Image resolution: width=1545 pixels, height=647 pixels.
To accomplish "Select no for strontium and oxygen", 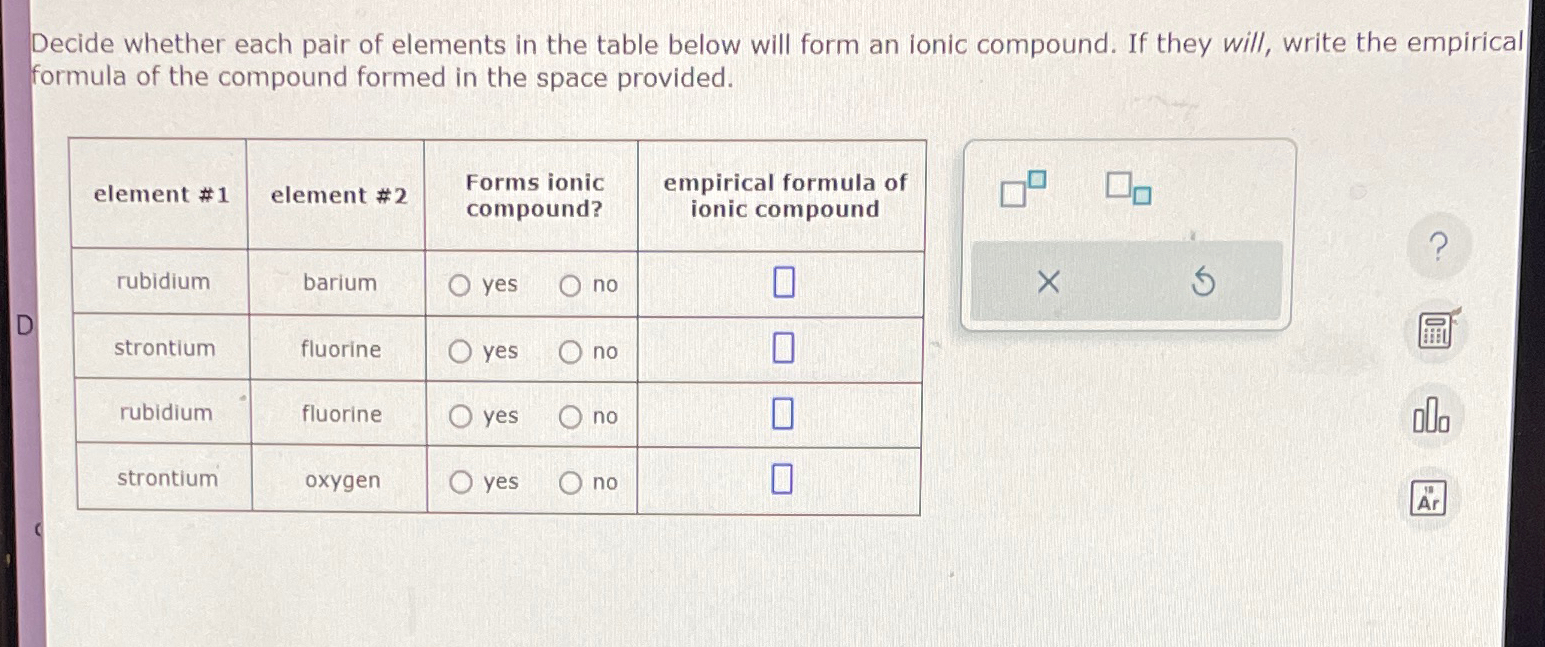I will pos(570,482).
